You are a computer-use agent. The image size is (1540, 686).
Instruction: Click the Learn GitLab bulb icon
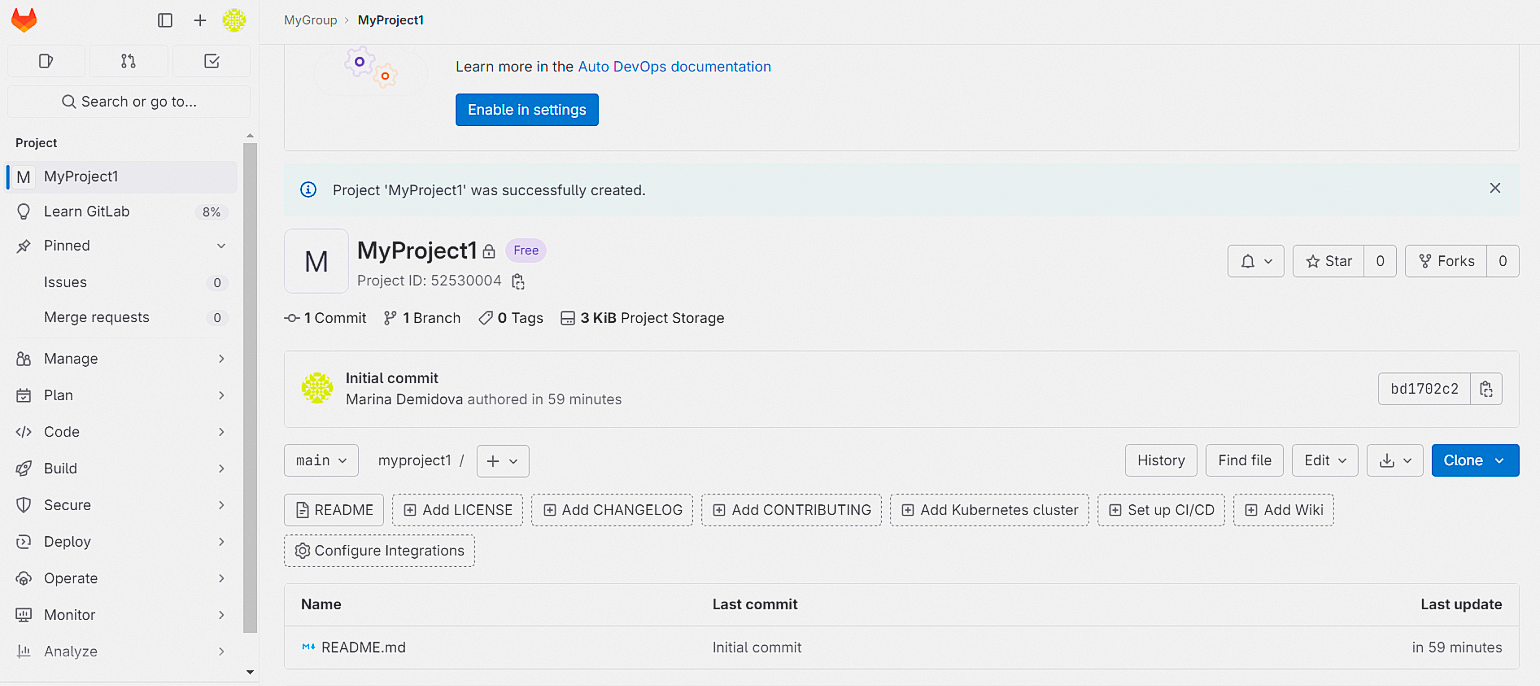click(24, 211)
